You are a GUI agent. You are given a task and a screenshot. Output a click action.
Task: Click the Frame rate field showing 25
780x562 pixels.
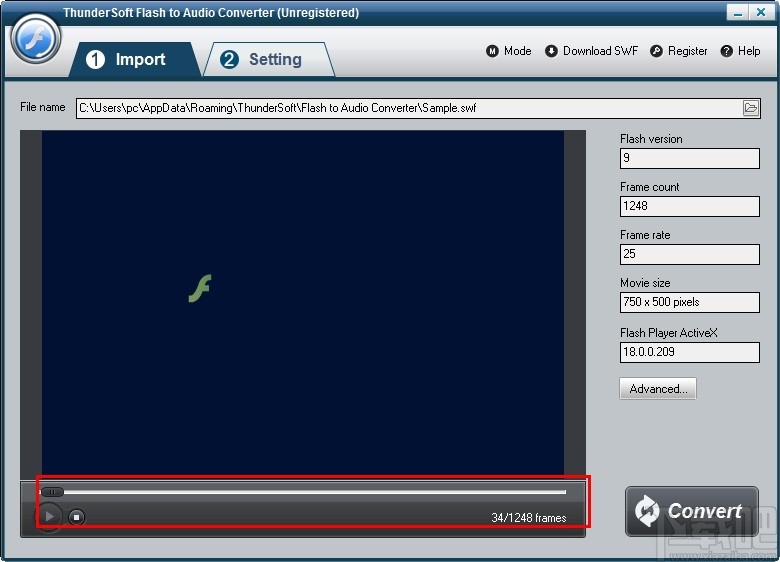[x=689, y=254]
